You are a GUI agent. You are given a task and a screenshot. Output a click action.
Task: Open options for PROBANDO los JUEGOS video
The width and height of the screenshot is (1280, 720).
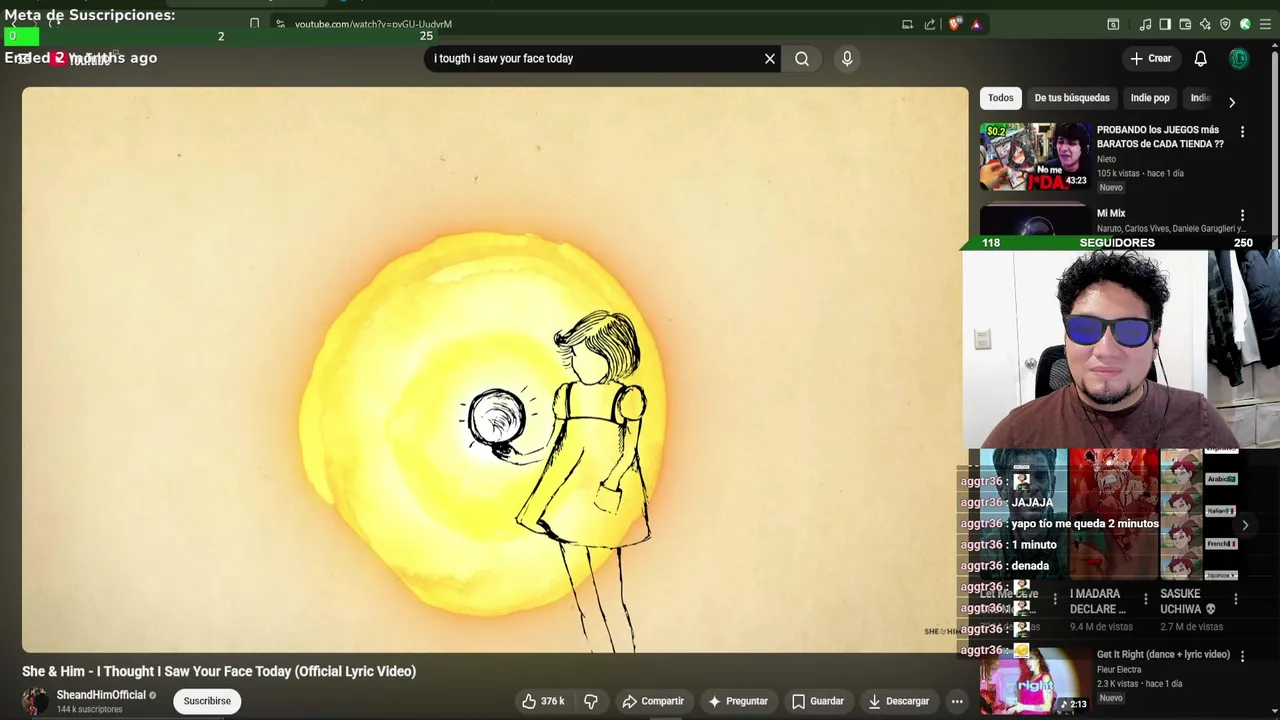pos(1242,131)
